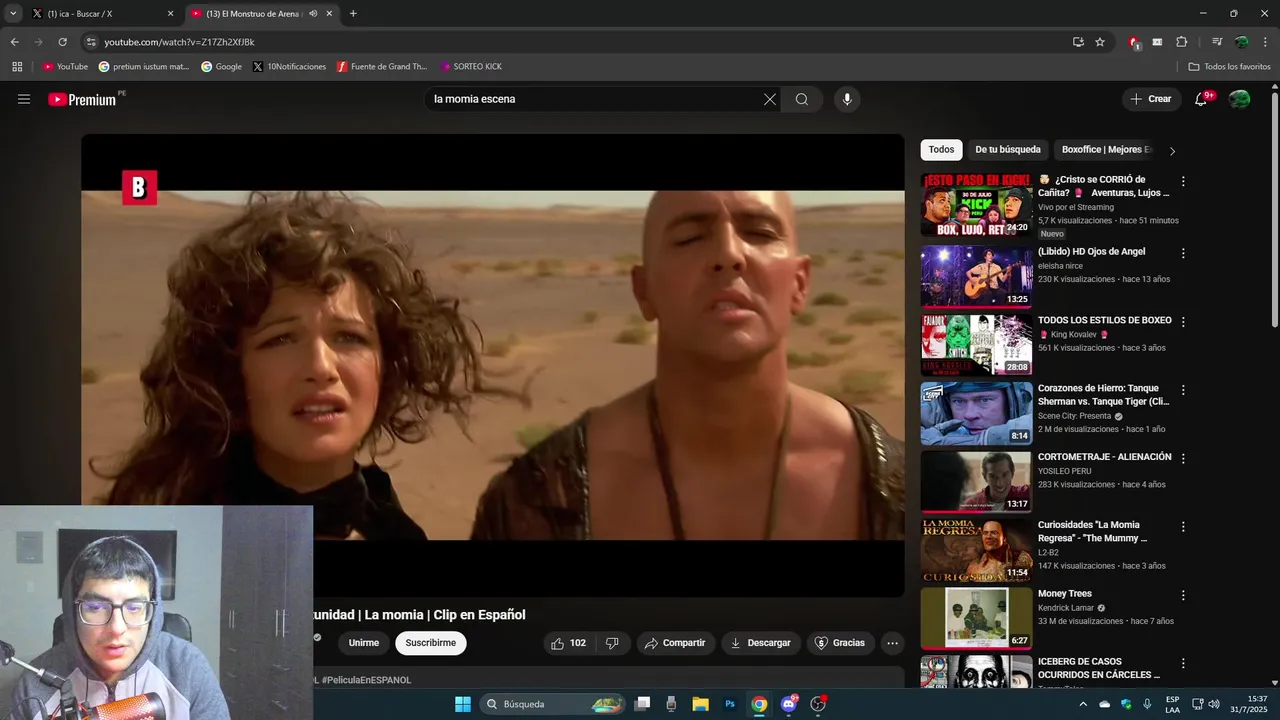Like the video with thumbs up
The image size is (1280, 720).
[x=569, y=643]
